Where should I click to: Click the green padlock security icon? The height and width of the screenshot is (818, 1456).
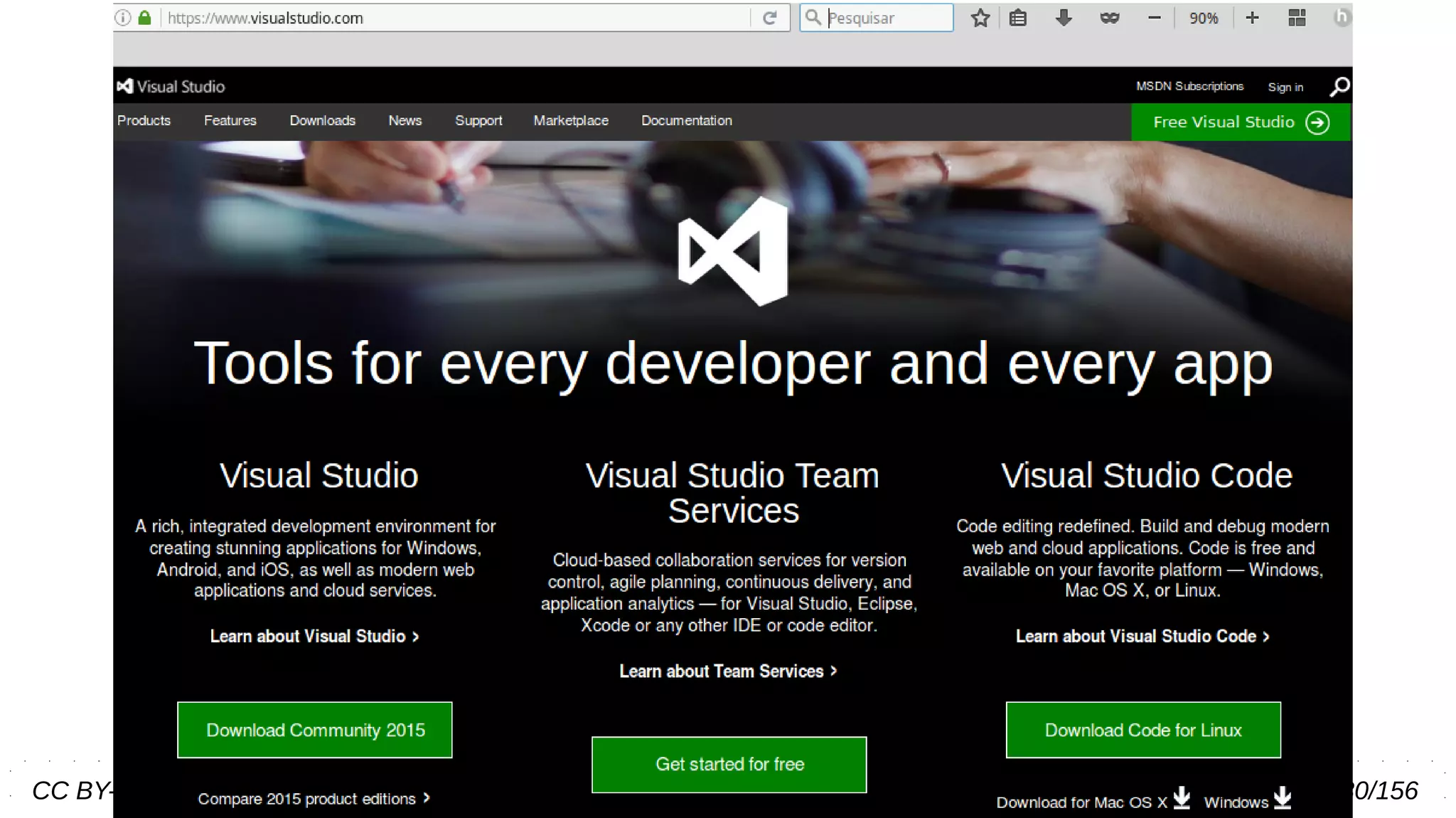[145, 18]
